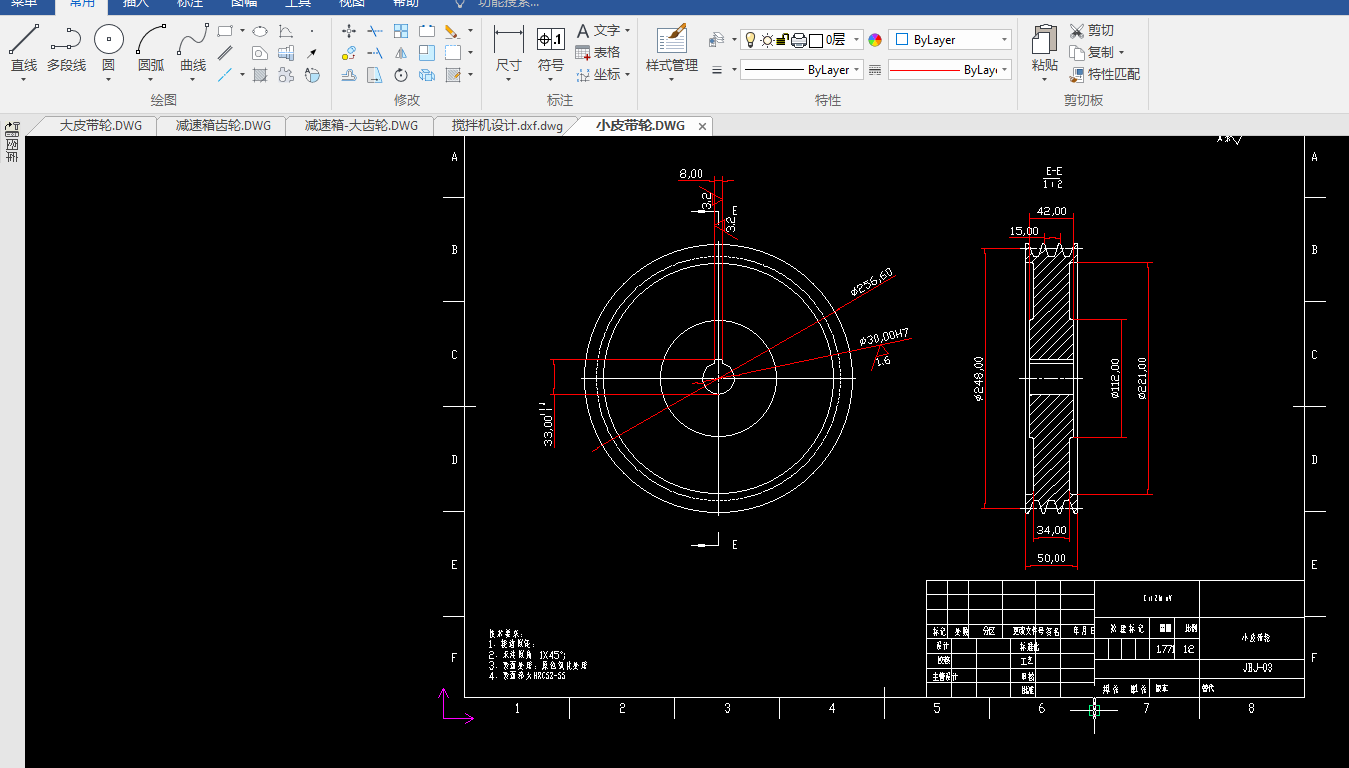Screen dimensions: 1349x768
Task: Switch to 搅拌机设计.dxf.dwg document tab
Action: [x=507, y=126]
